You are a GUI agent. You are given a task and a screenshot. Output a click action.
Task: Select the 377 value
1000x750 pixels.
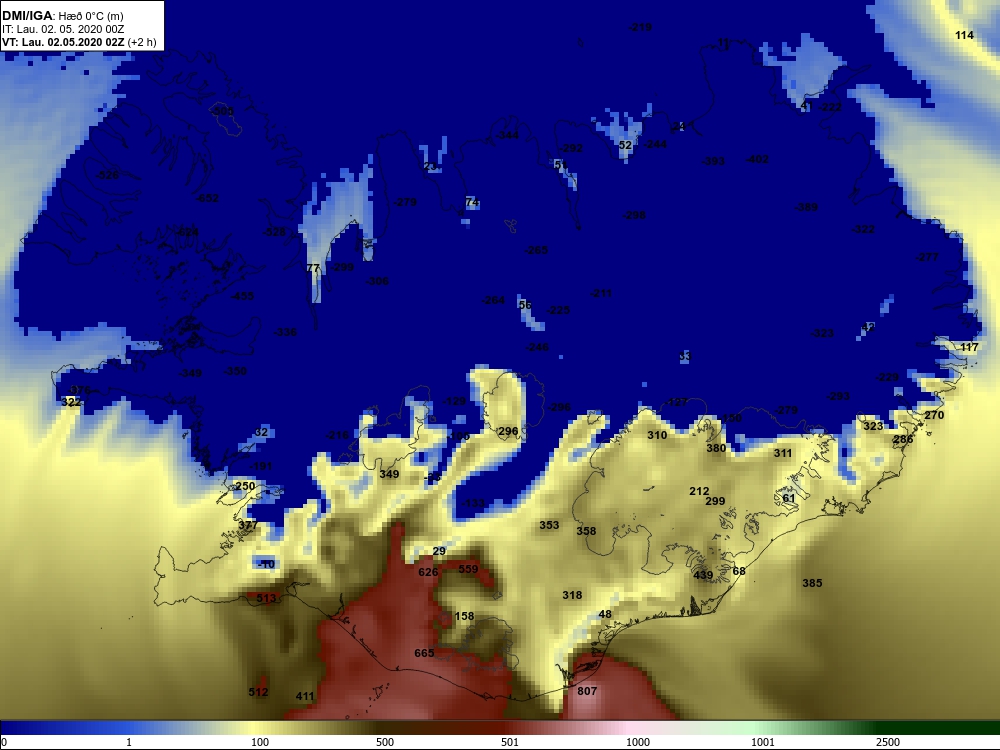pyautogui.click(x=248, y=525)
